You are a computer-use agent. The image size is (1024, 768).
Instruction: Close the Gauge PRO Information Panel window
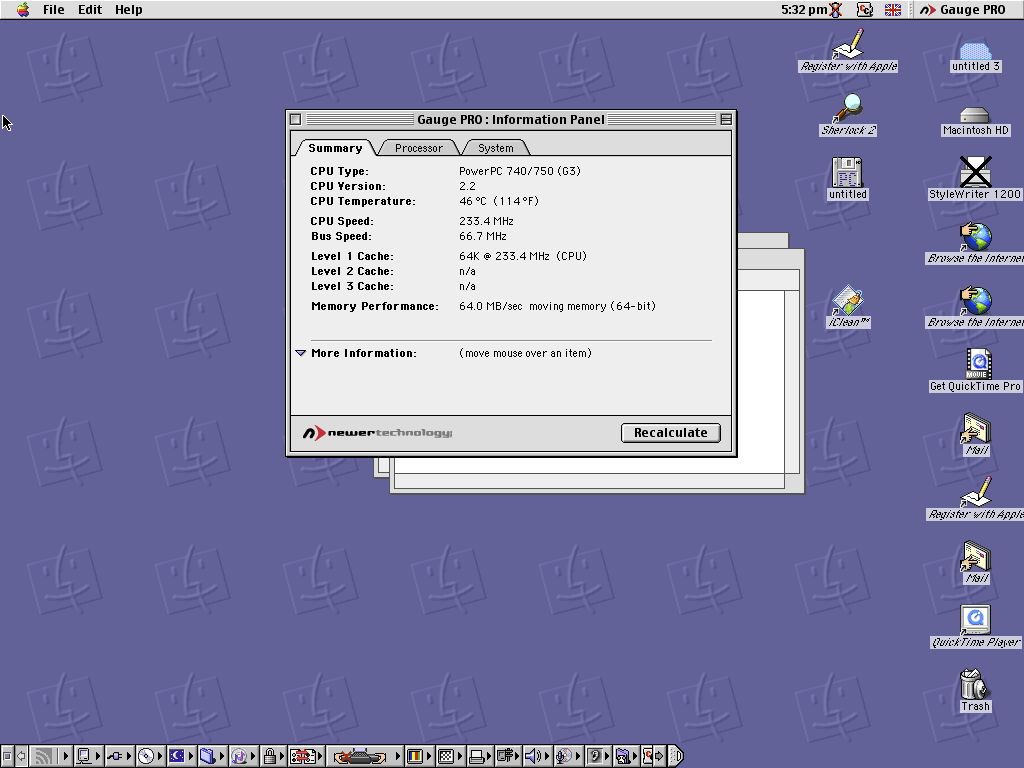tap(295, 120)
